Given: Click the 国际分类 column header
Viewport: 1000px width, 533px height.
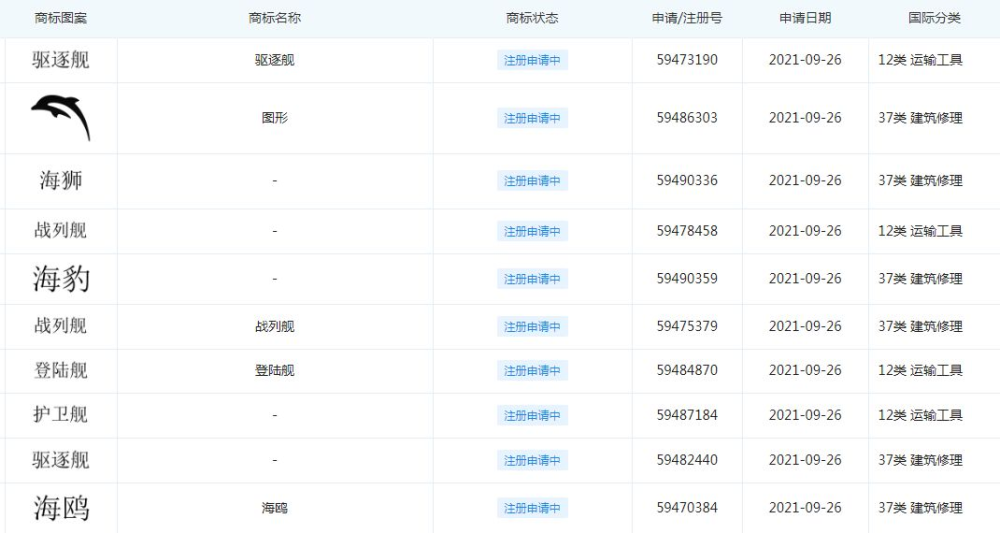Looking at the screenshot, I should click(934, 18).
